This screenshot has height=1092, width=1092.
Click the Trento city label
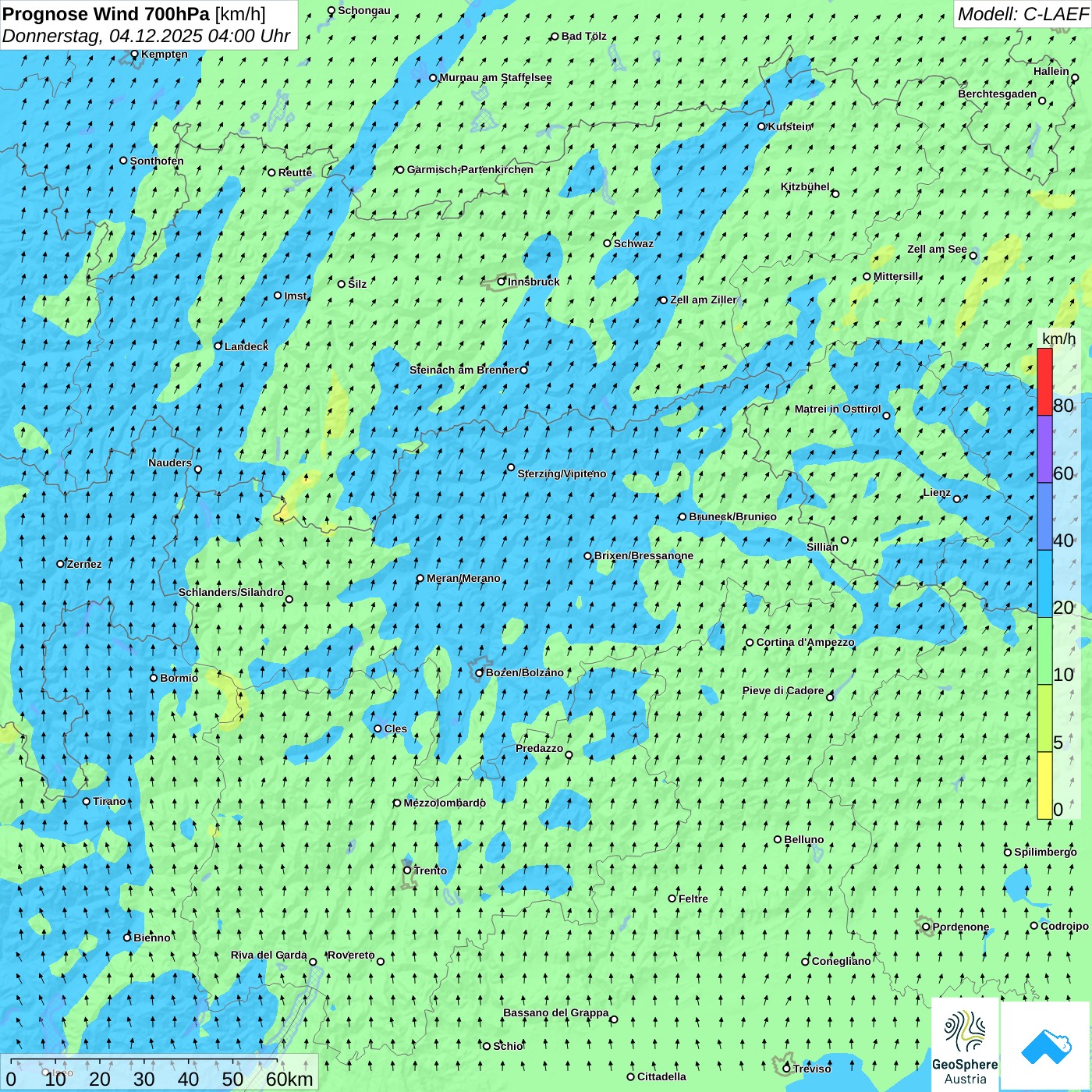(430, 870)
